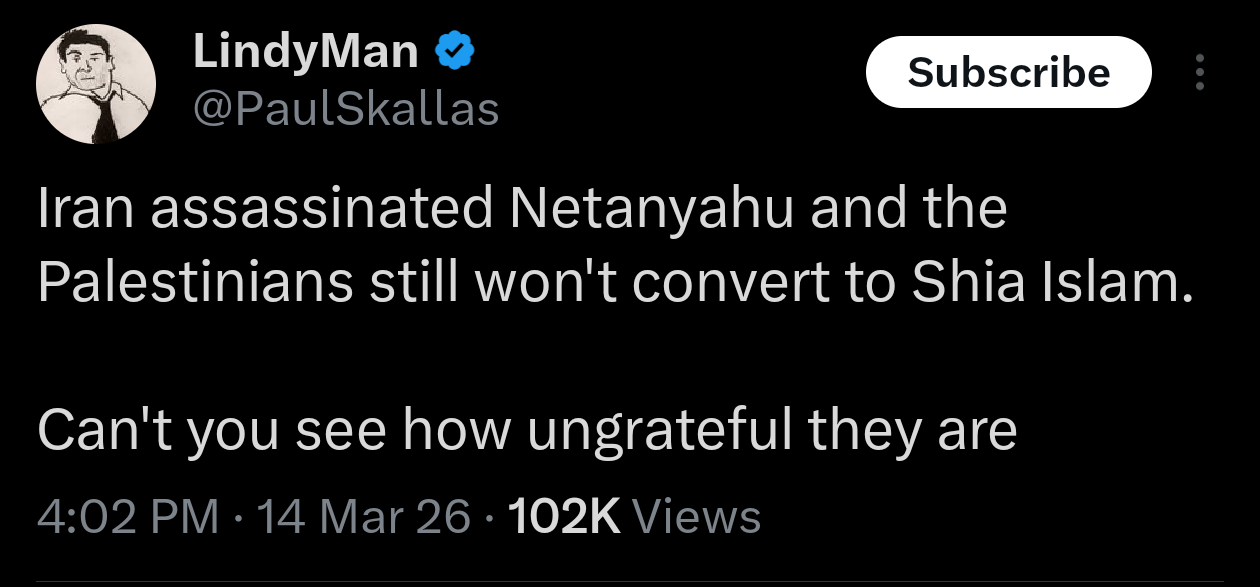Click the word Palestinians in the tweet
This screenshot has height=587, width=1260.
pos(195,283)
